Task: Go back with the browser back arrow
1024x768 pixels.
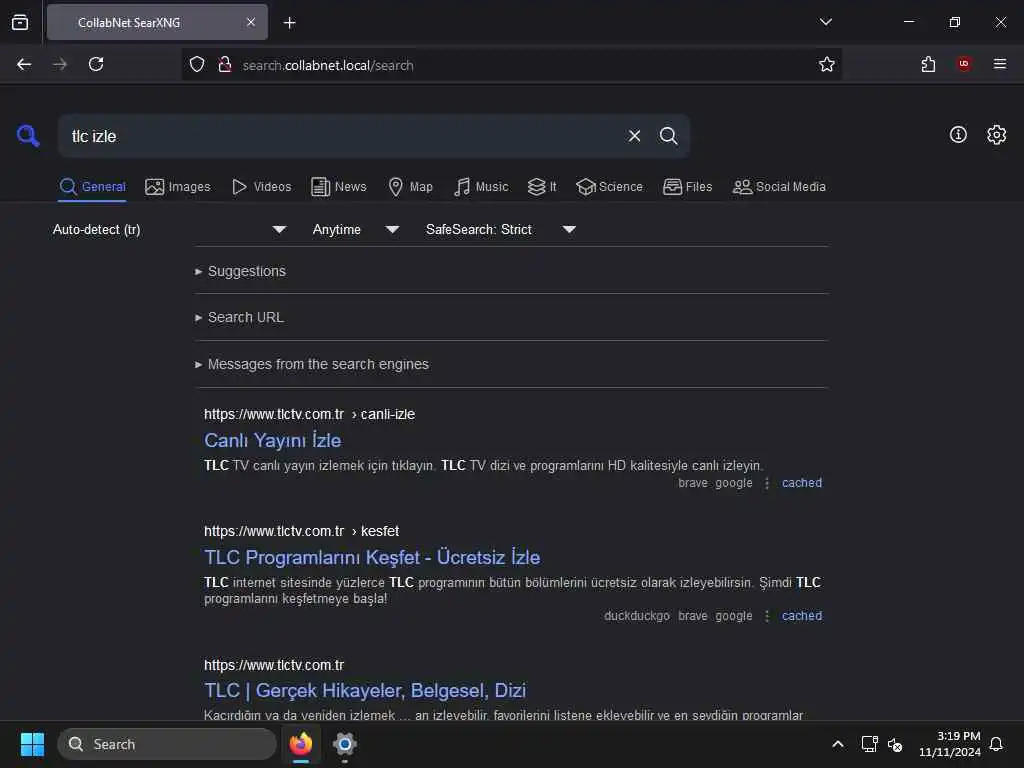Action: tap(24, 64)
